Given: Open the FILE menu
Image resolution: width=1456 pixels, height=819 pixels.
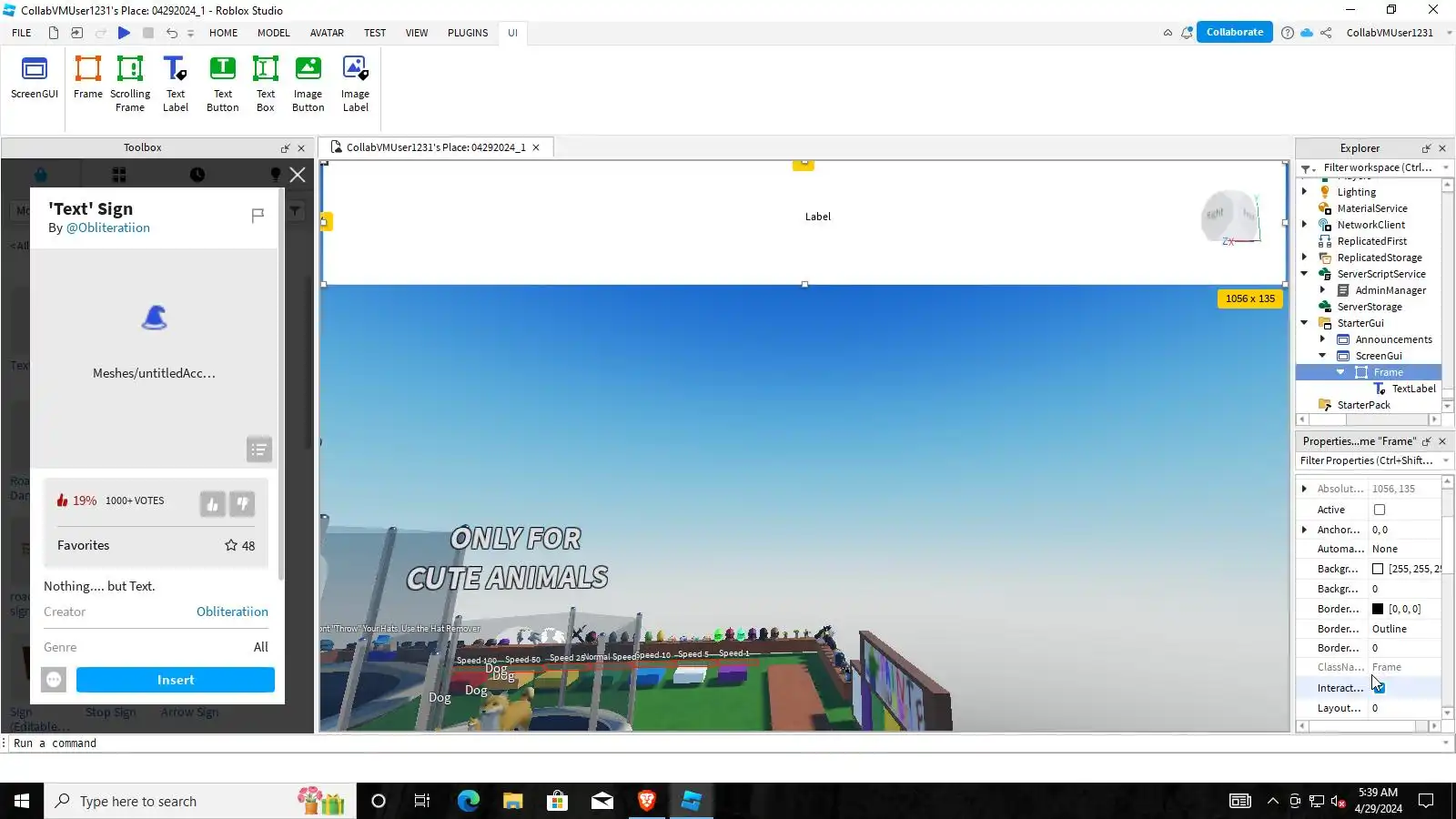Looking at the screenshot, I should pyautogui.click(x=22, y=33).
